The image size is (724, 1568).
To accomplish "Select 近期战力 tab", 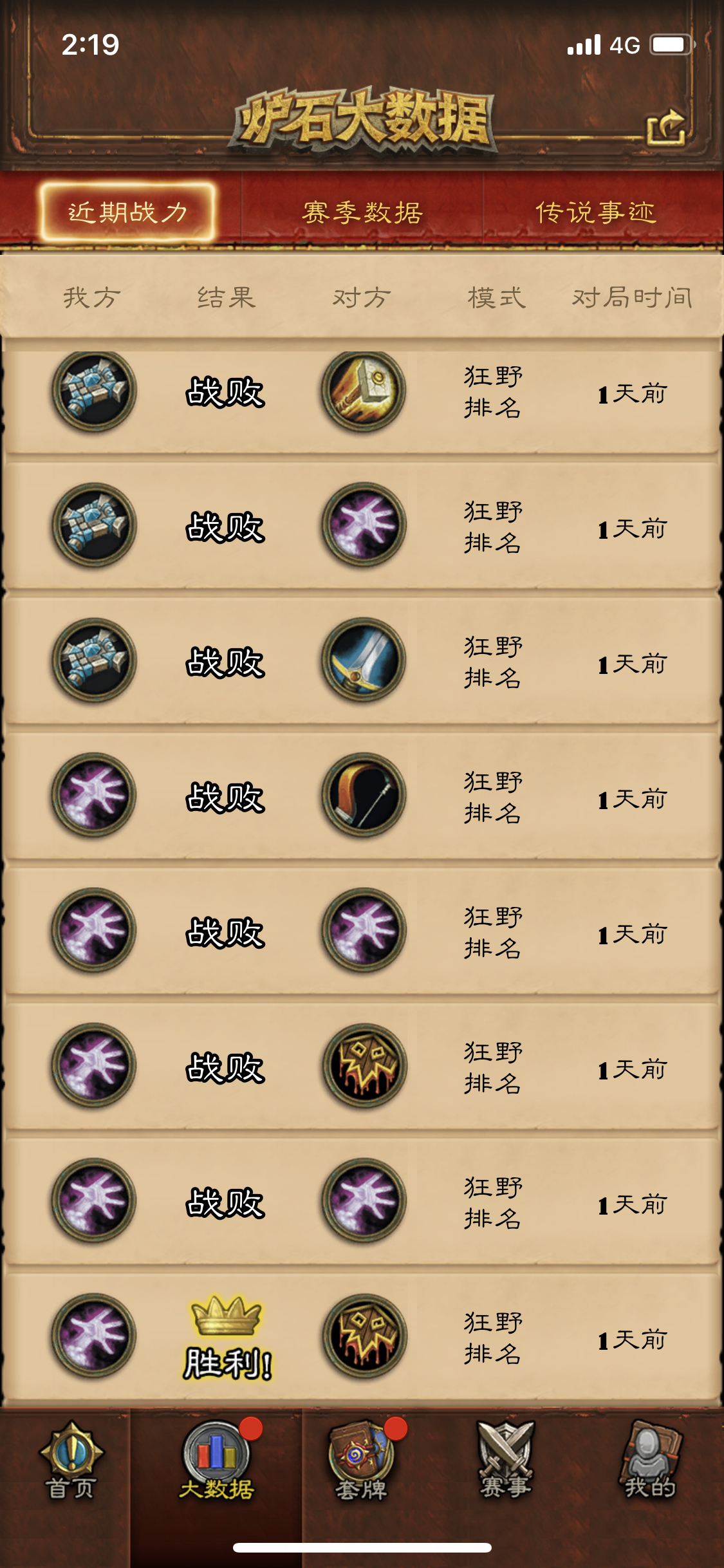I will [127, 212].
